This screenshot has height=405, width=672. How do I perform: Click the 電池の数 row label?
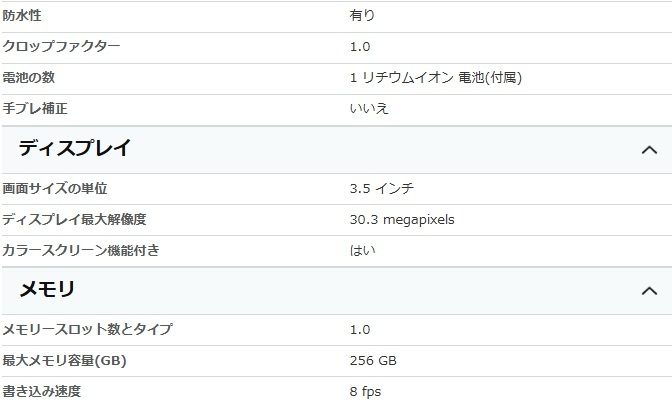pos(29,78)
